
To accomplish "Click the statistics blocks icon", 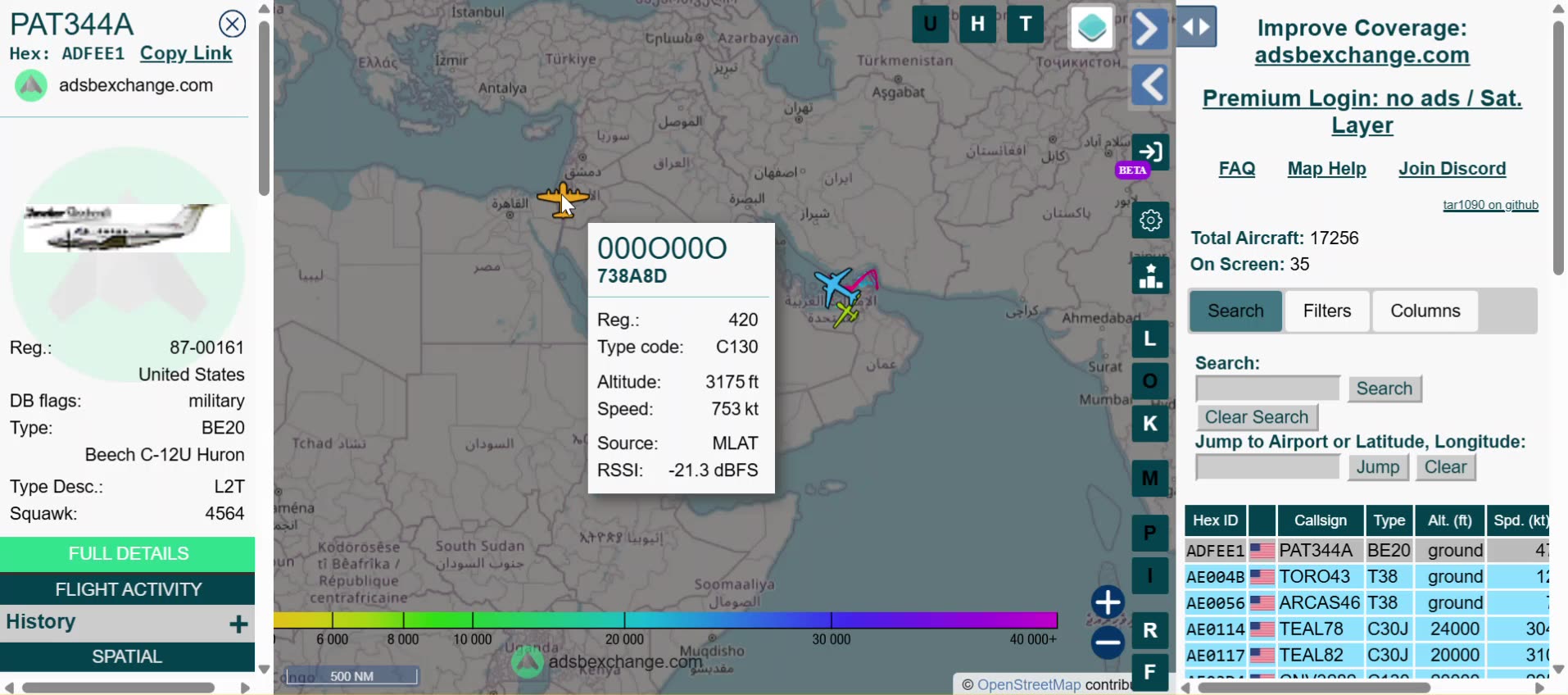I will (1150, 275).
